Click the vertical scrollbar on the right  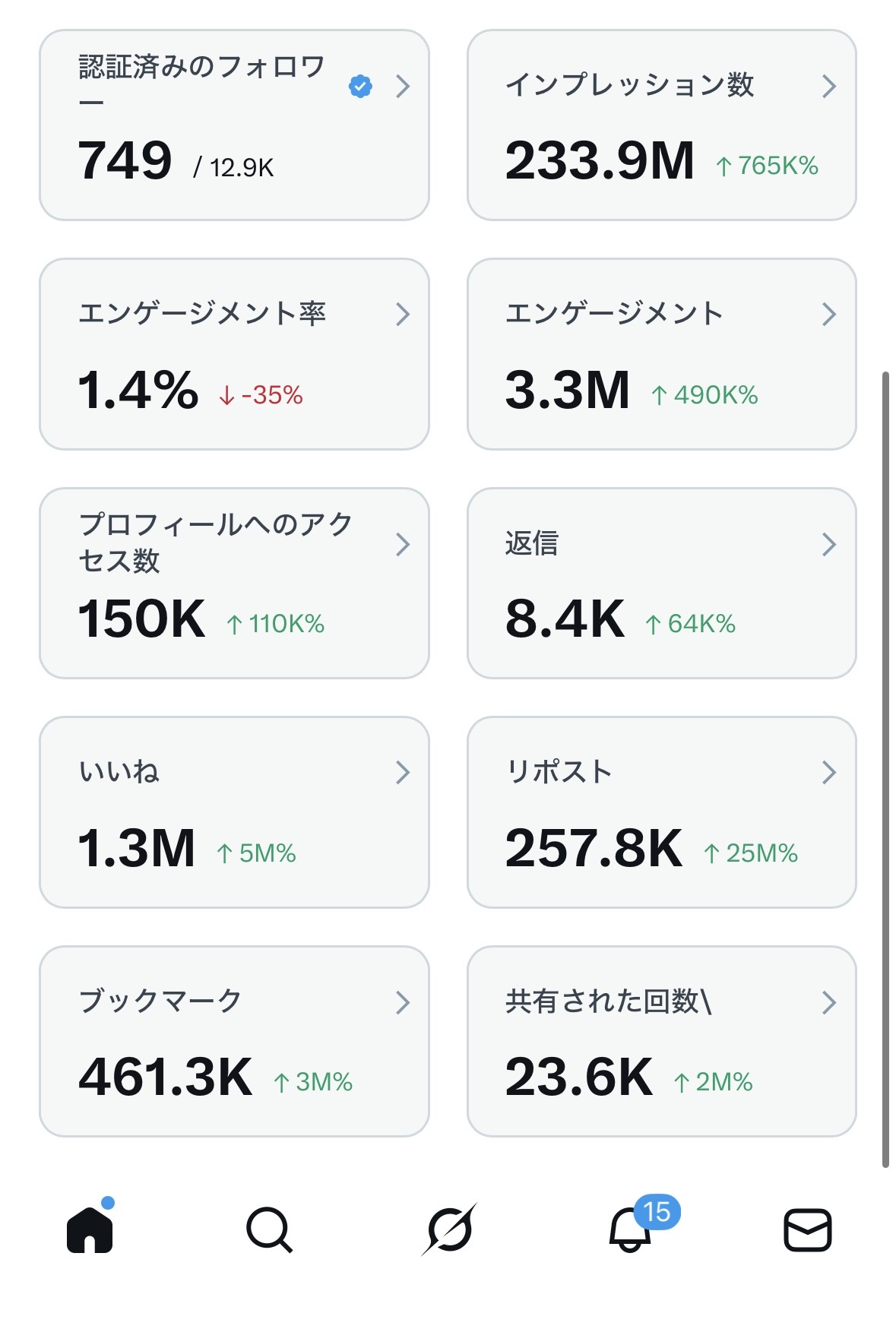click(885, 767)
